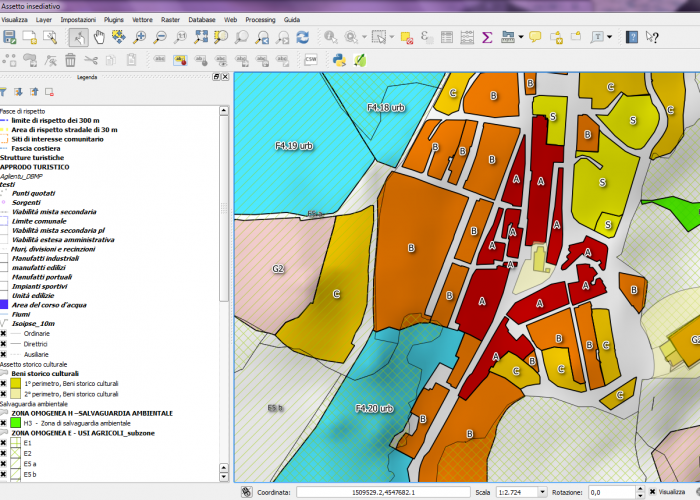700x500 pixels.
Task: Open the Text Annotation dropdown arrow
Action: (x=609, y=37)
